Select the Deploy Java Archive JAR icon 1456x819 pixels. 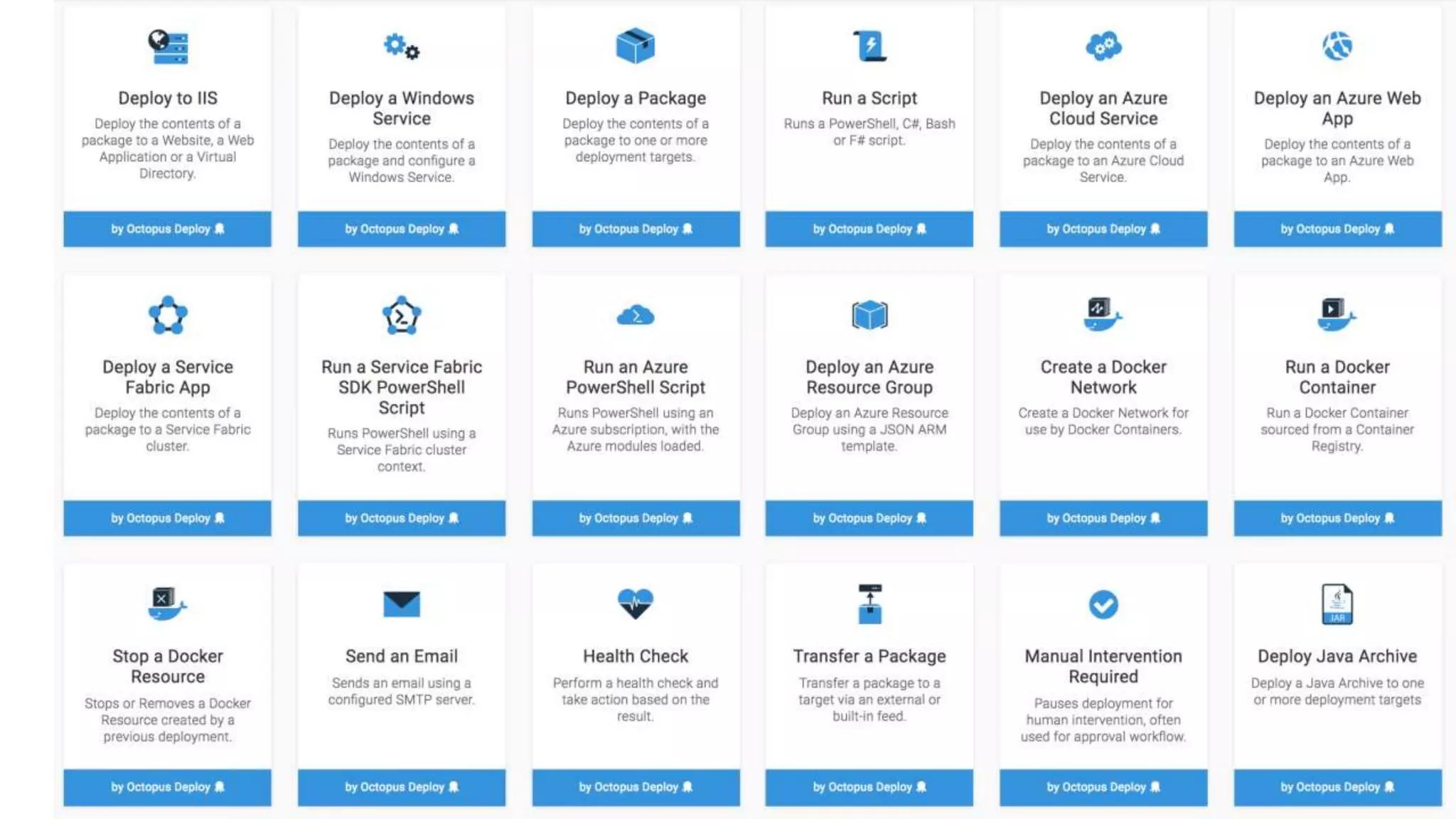1337,604
